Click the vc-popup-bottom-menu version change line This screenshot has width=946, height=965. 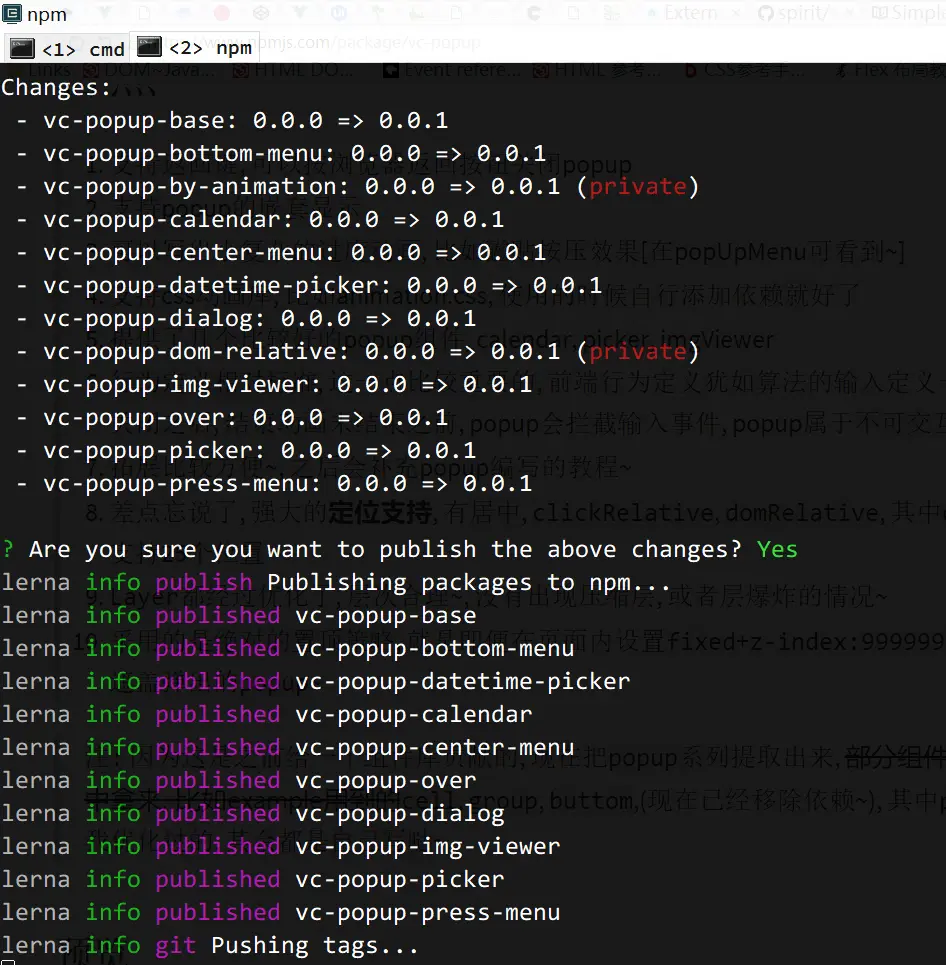coord(282,154)
